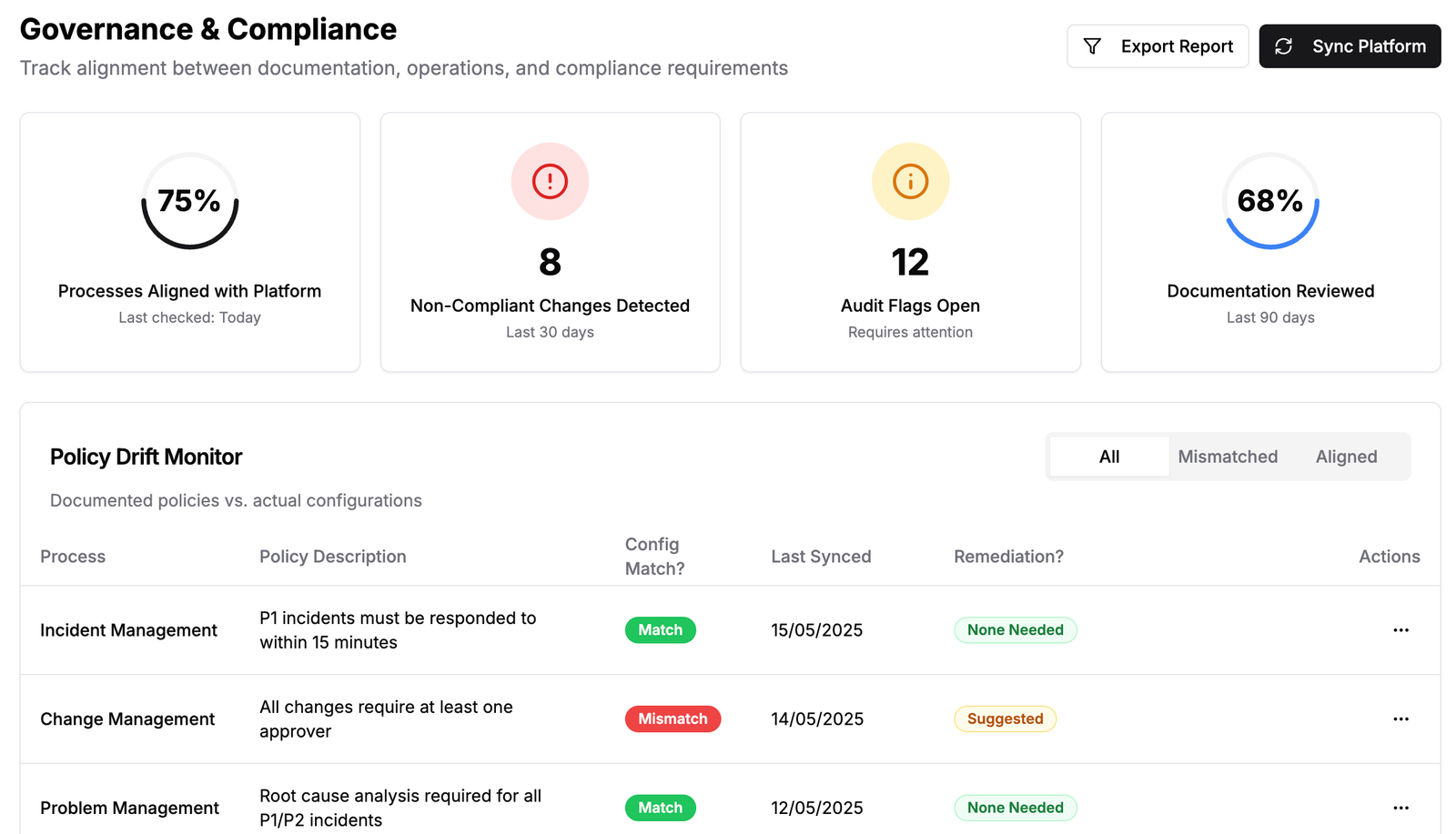Click the yellow info icon above Audit Flags Open
This screenshot has height=834, width=1456.
click(910, 181)
